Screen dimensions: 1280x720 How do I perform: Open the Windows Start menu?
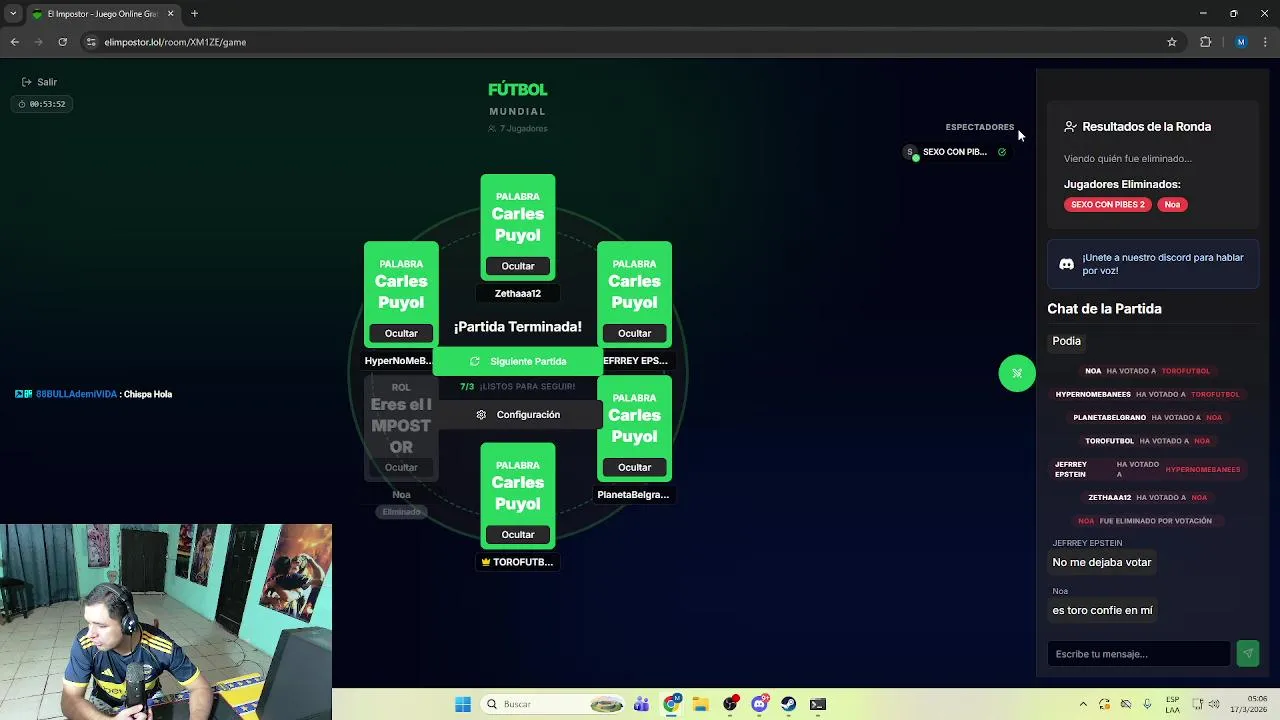coord(463,704)
